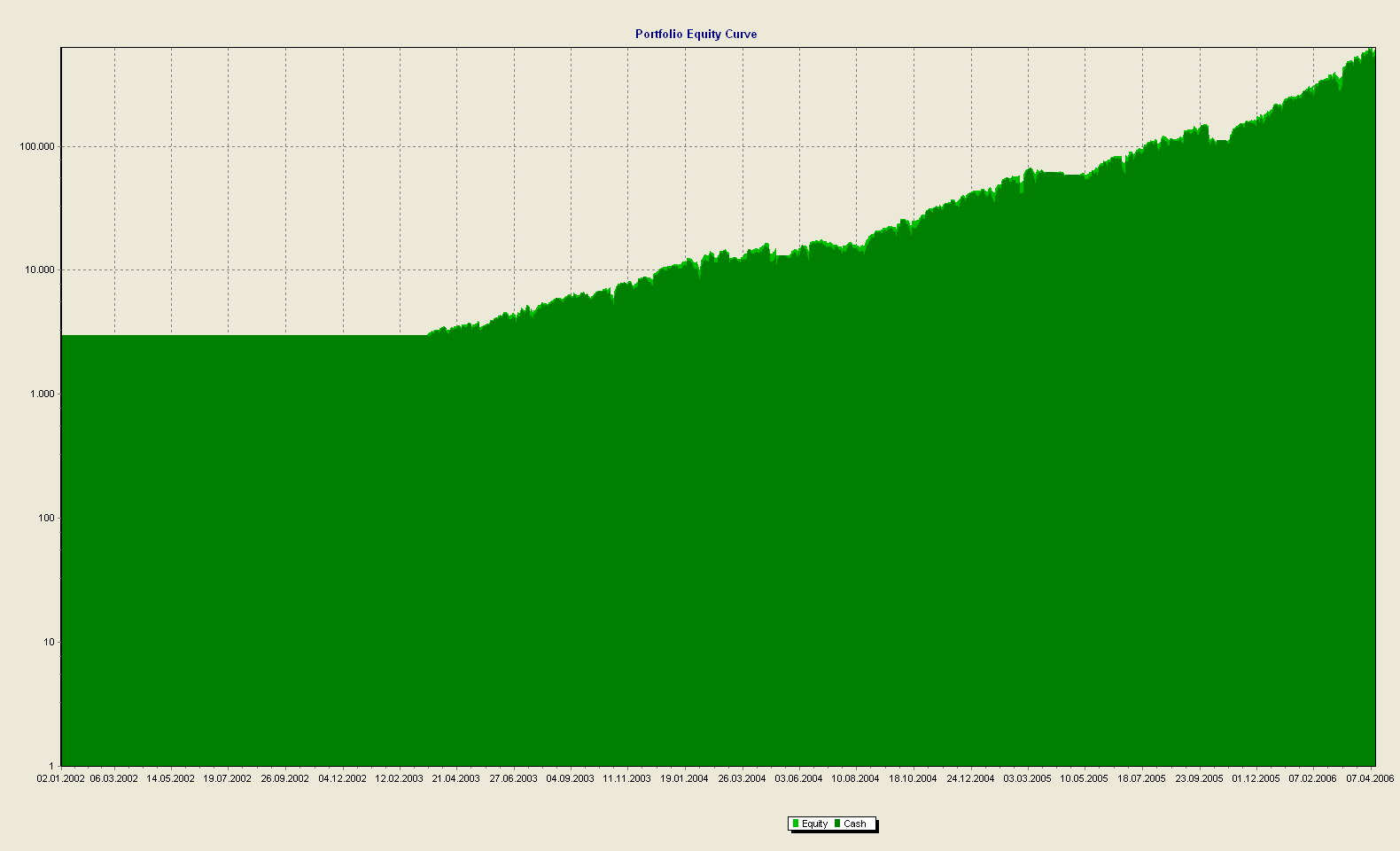
Task: Click the 100 y-axis label
Action: [46, 518]
